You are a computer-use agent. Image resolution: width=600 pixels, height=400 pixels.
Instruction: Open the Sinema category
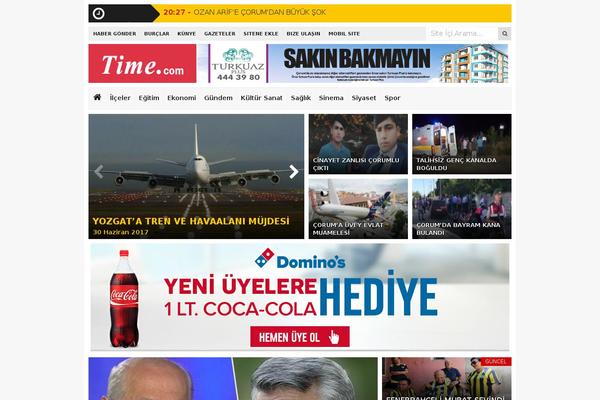tap(331, 98)
